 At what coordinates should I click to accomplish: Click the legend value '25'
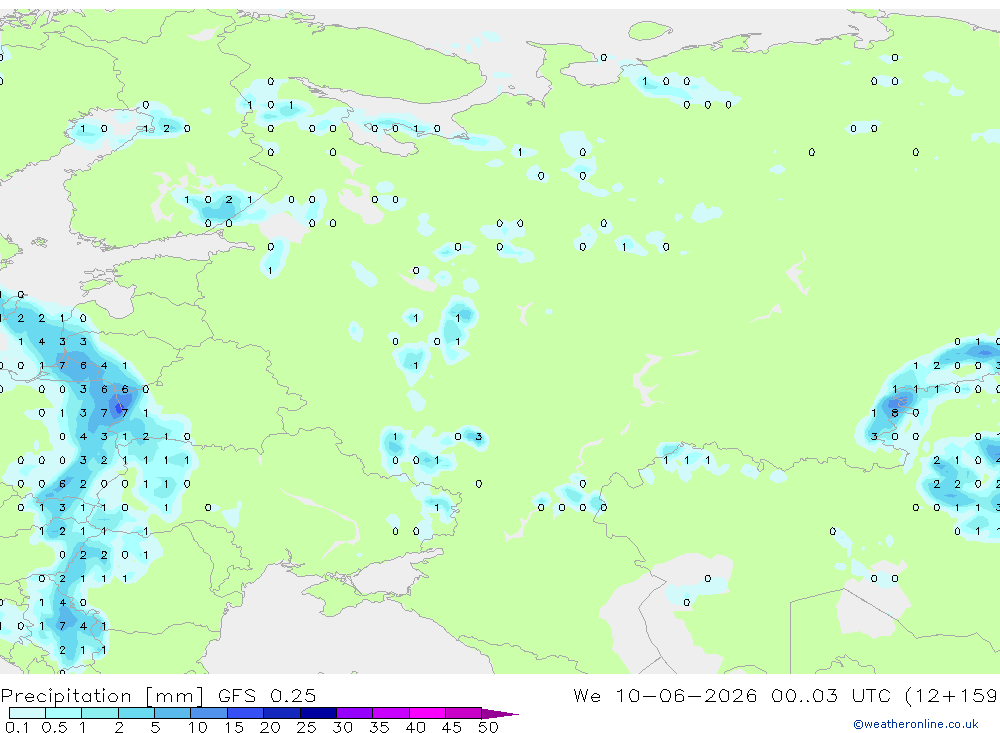[x=306, y=727]
